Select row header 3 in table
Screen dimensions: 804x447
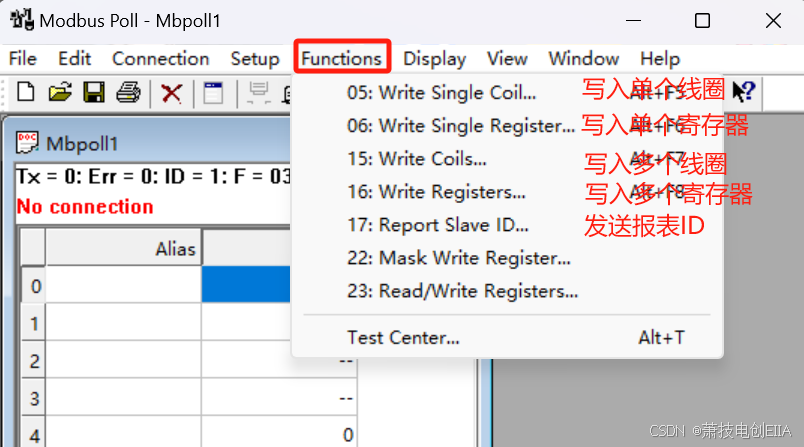click(34, 398)
